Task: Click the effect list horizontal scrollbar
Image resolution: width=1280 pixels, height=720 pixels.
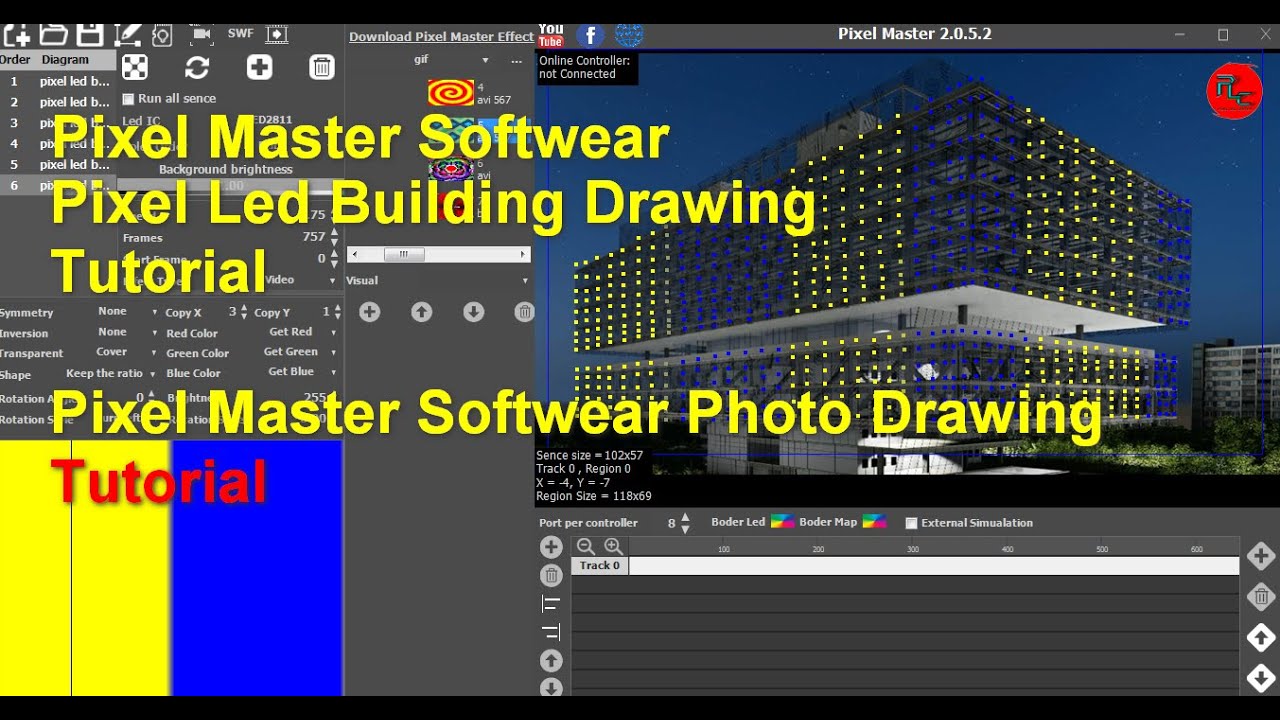Action: (440, 254)
